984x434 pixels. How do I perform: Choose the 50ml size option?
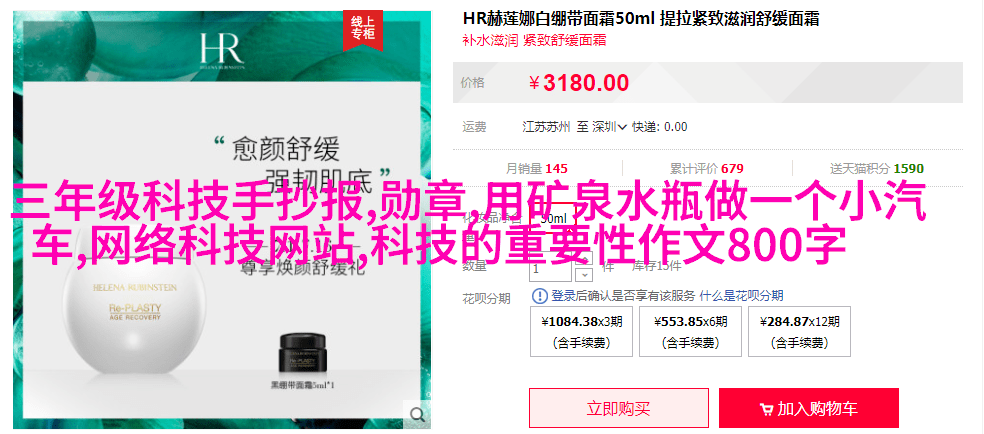[x=552, y=219]
